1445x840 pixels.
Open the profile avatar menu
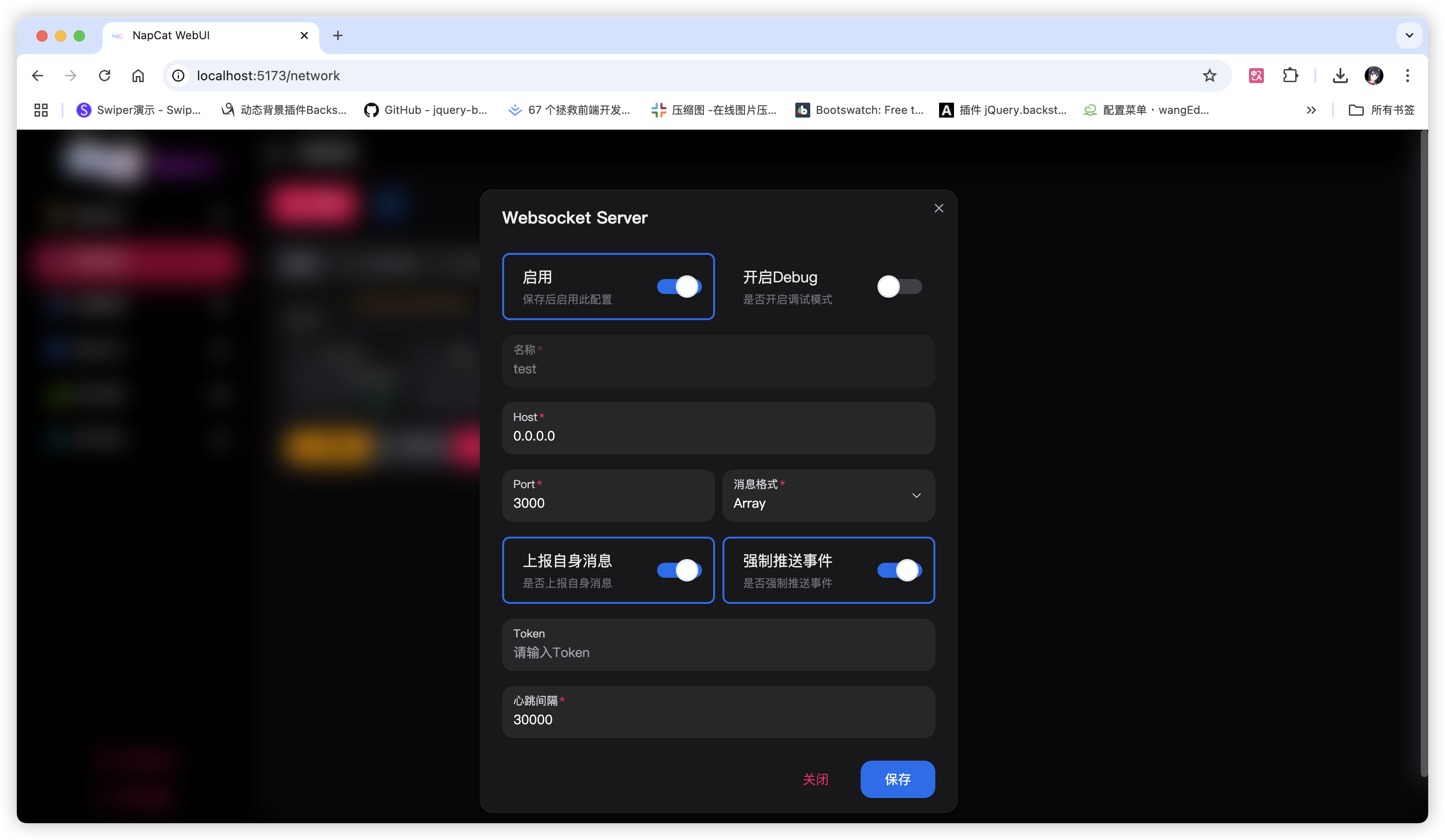point(1374,76)
